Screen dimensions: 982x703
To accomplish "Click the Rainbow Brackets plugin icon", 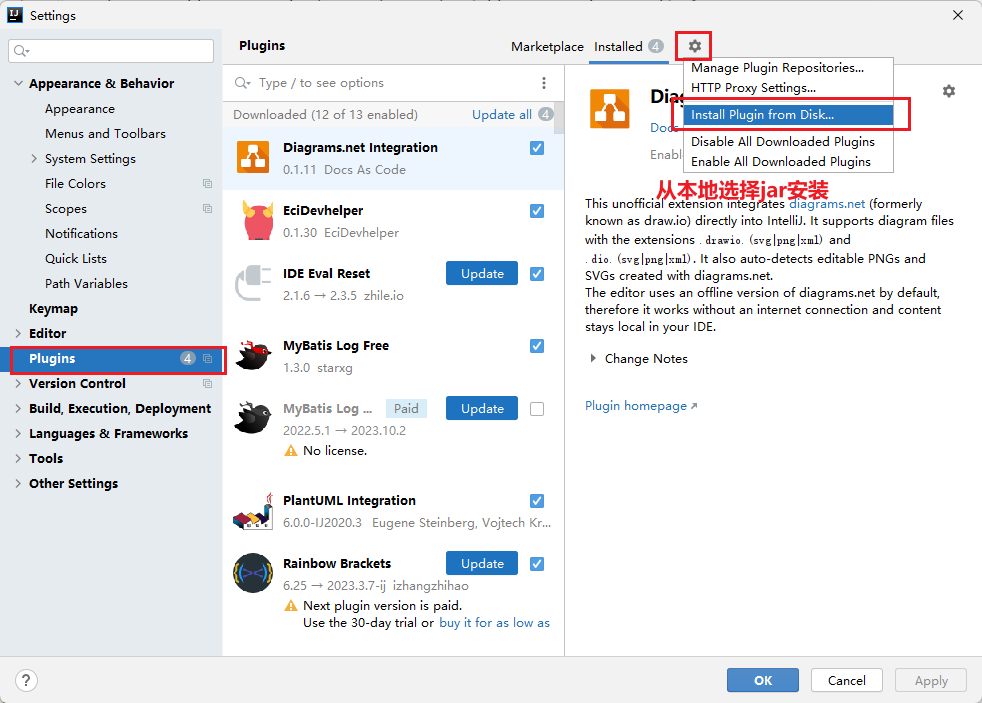I will point(253,573).
